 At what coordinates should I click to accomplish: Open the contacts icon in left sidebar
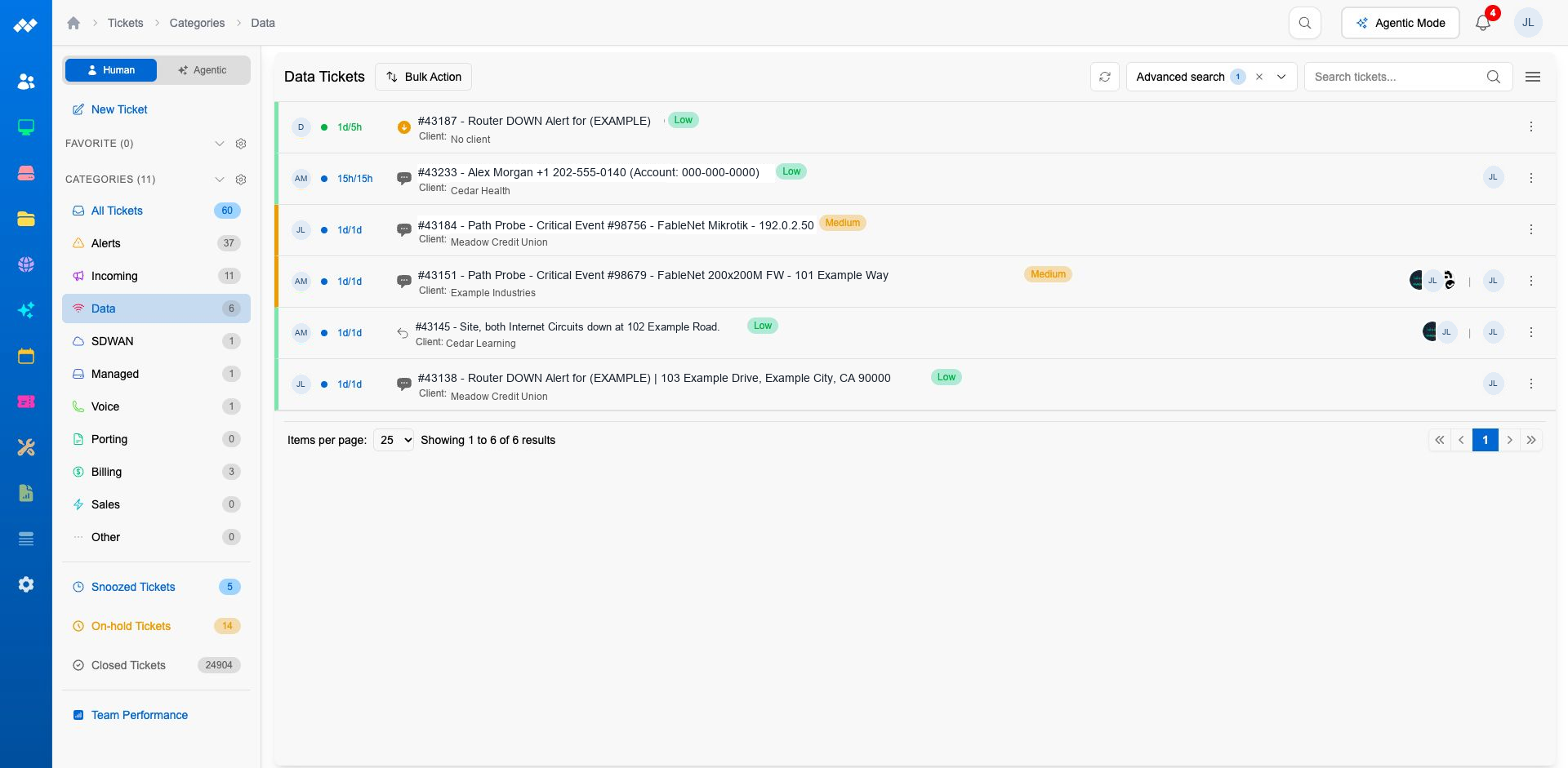(x=26, y=82)
